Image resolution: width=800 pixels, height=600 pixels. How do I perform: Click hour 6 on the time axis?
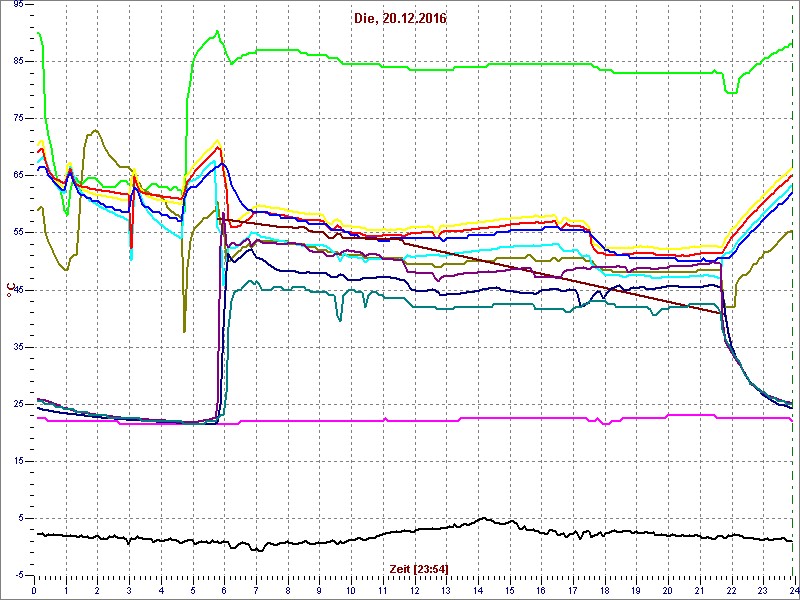pos(224,590)
